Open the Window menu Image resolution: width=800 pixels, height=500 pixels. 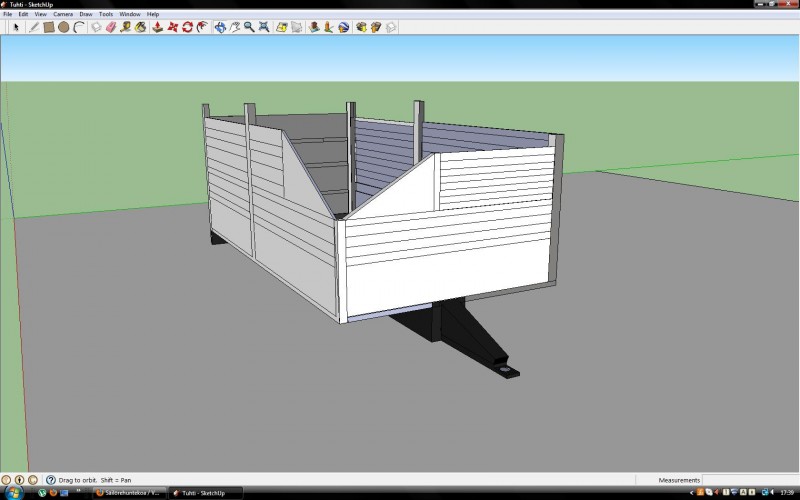pos(130,14)
